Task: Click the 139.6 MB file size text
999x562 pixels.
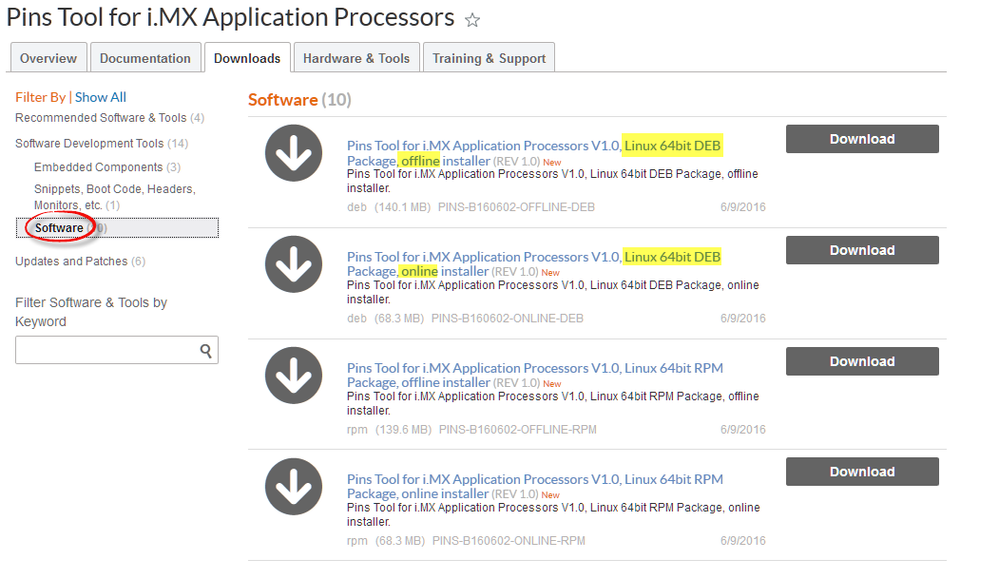Action: click(x=403, y=429)
